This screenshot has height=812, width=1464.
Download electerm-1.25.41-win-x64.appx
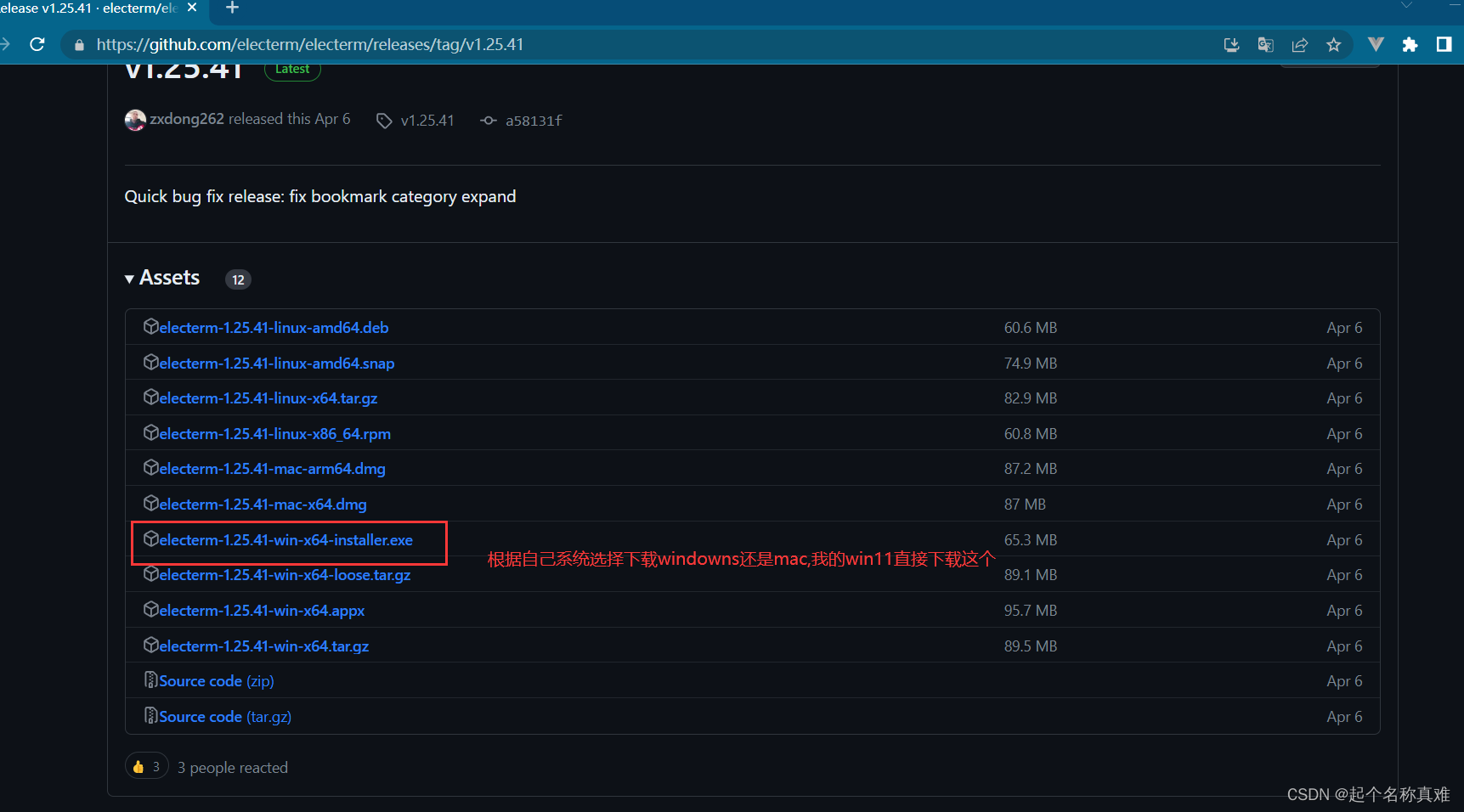click(x=262, y=611)
